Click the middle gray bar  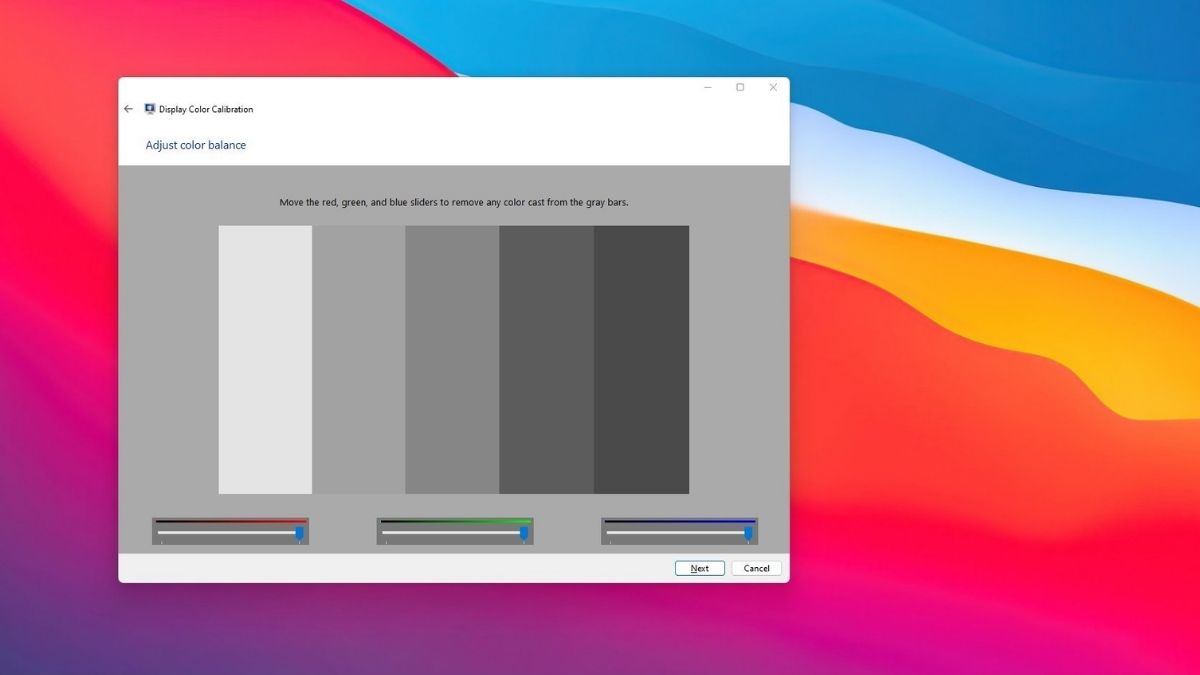(452, 360)
